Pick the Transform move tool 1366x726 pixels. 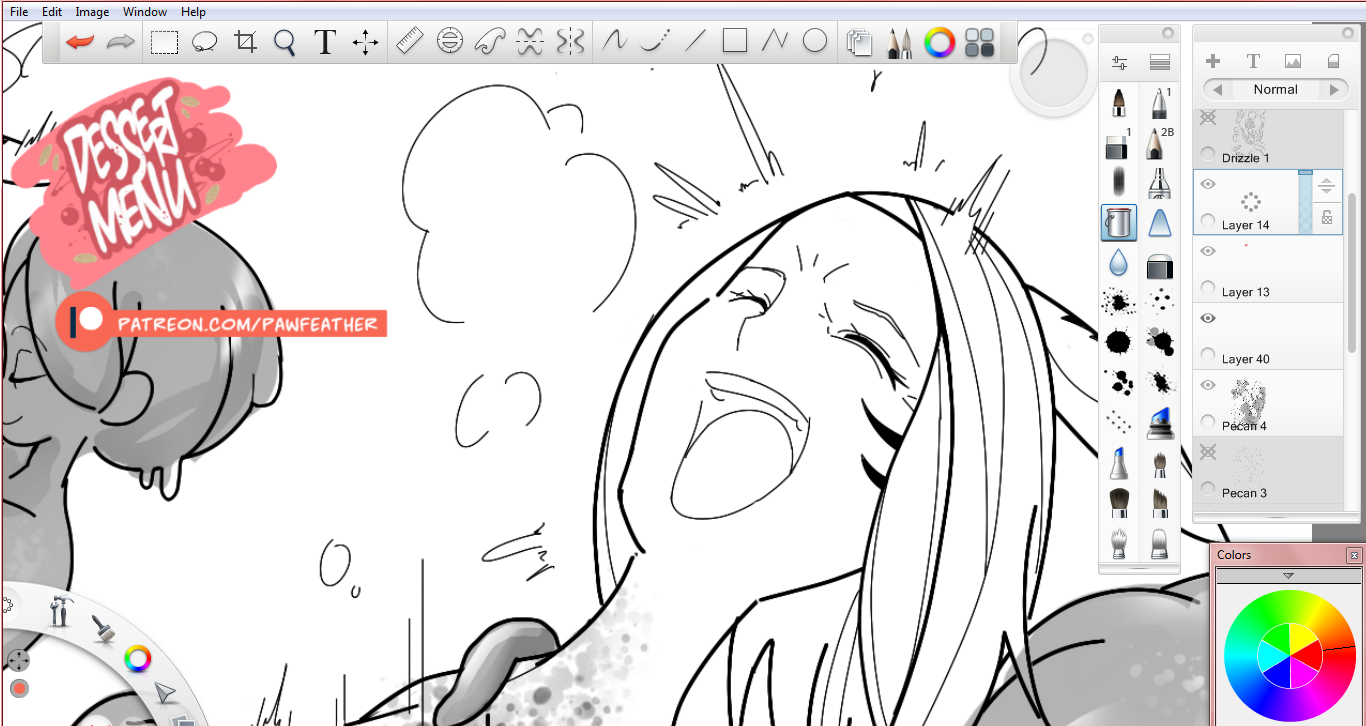(365, 42)
